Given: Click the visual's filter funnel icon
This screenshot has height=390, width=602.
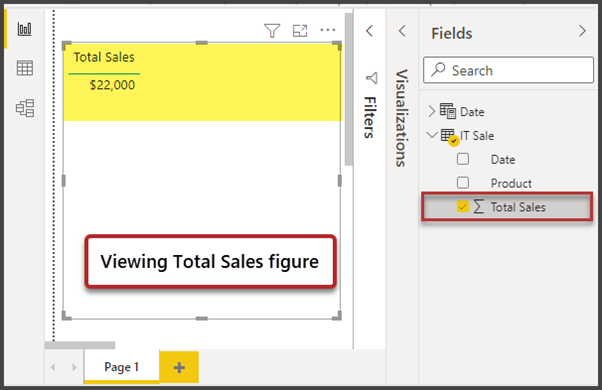Looking at the screenshot, I should tap(272, 31).
